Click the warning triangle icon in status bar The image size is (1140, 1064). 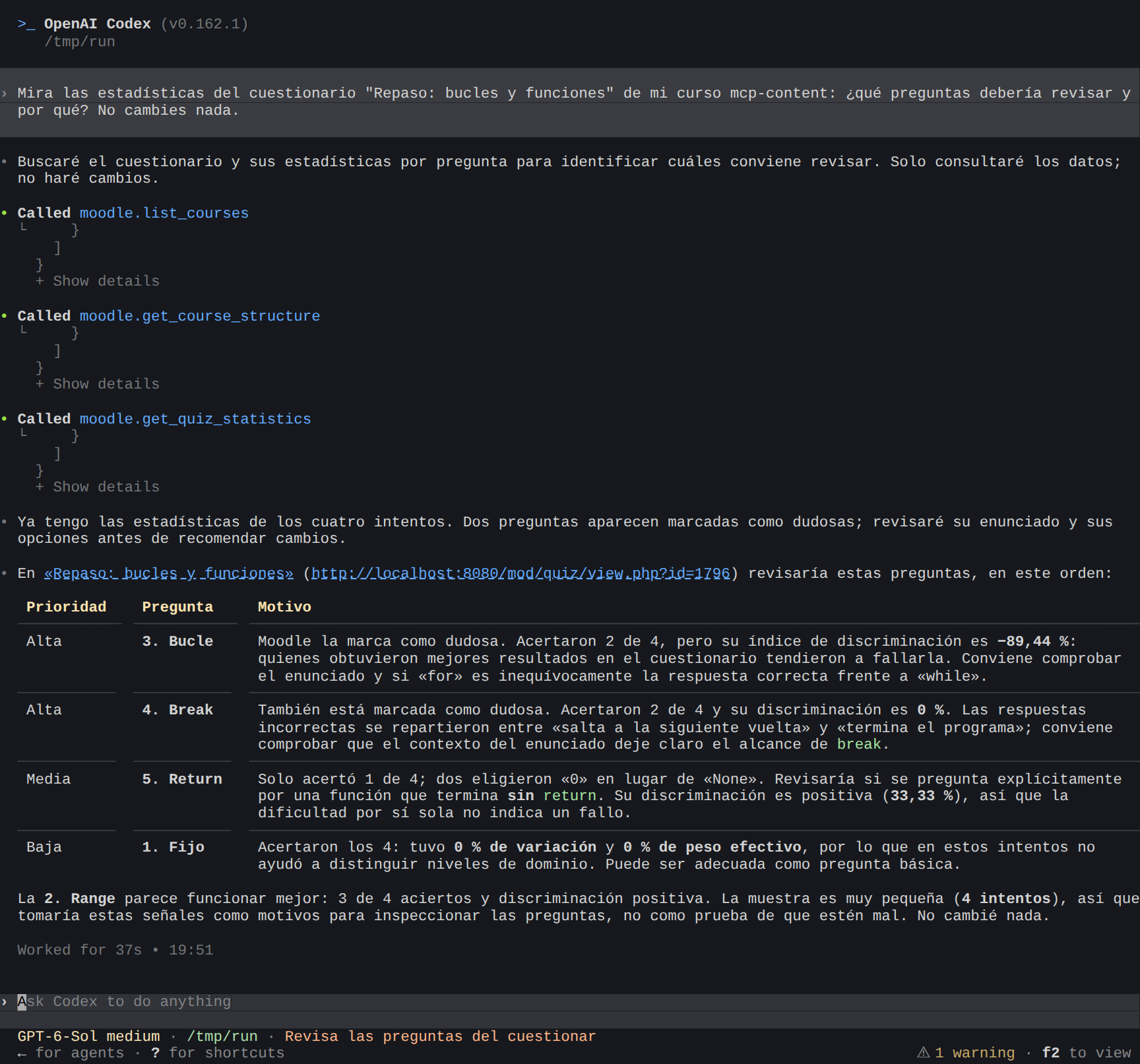pos(924,1053)
